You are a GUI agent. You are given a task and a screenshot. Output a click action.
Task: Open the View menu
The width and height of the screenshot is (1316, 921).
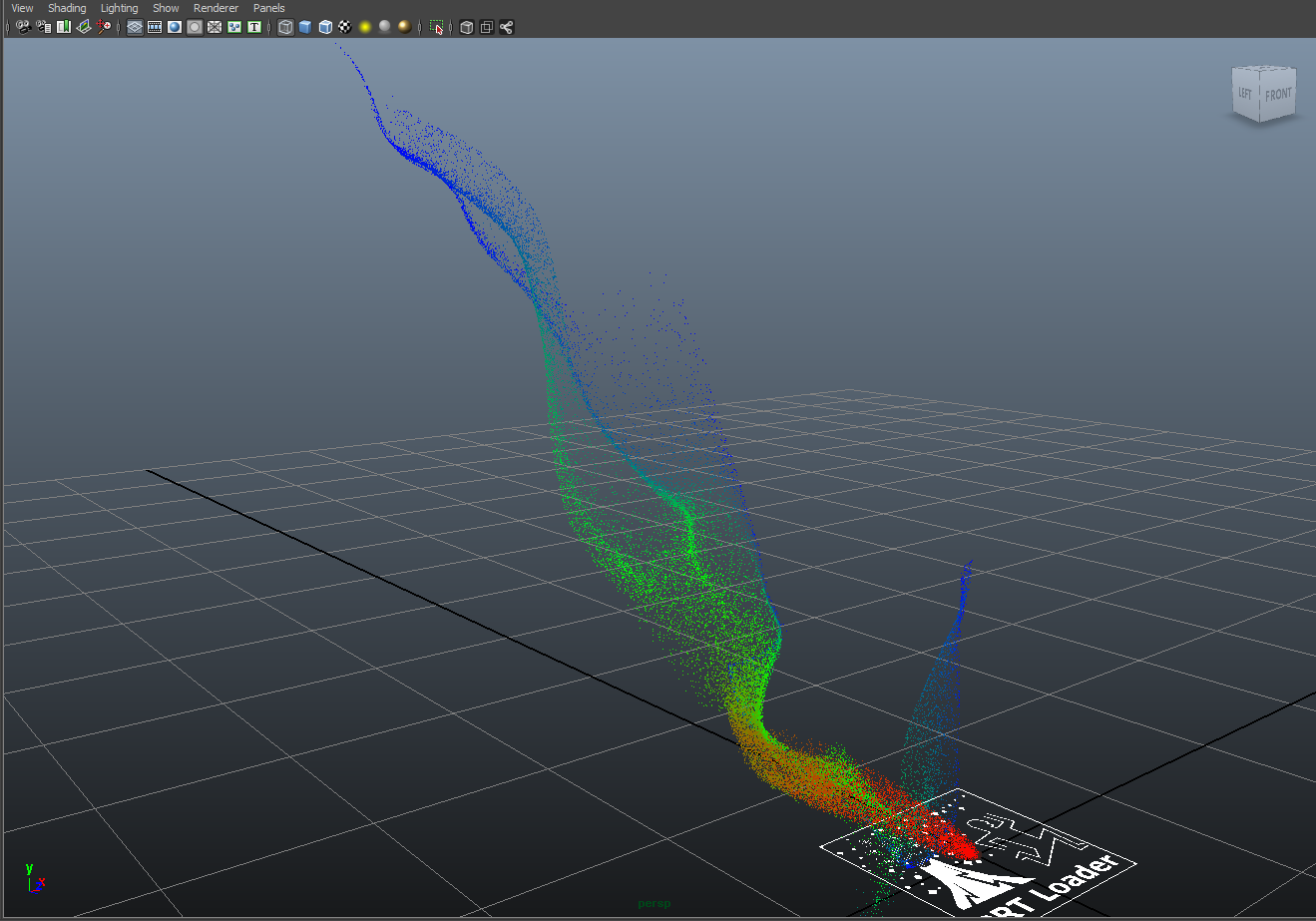tap(22, 8)
